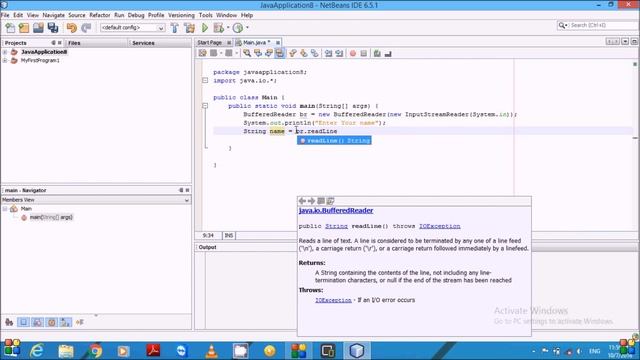Open the File menu
The image size is (640, 360).
coord(5,15)
